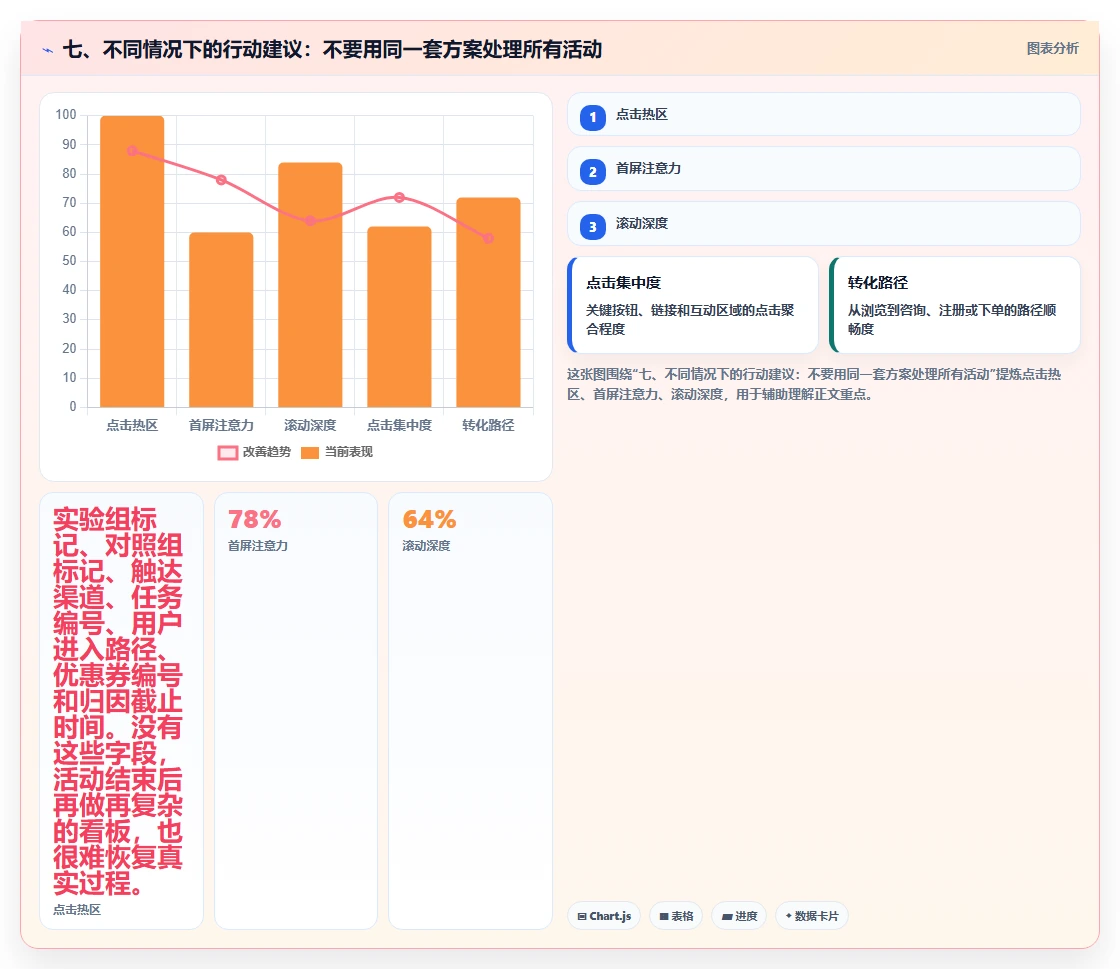Image resolution: width=1120 pixels, height=969 pixels.
Task: Click the 图表分析 label in header
Action: [1052, 49]
